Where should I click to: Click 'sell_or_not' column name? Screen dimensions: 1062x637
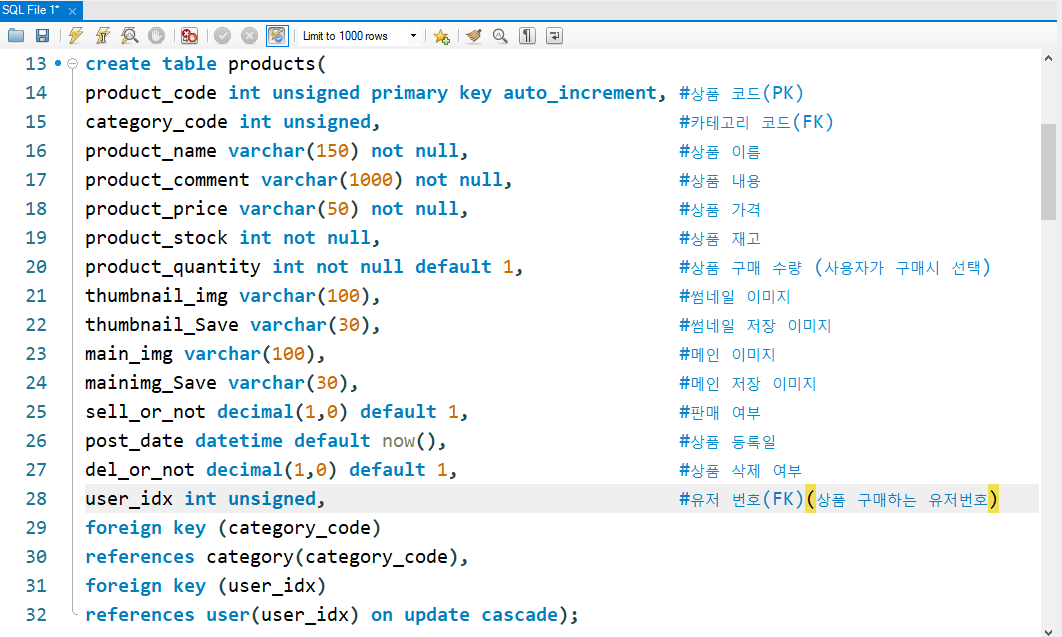point(145,412)
